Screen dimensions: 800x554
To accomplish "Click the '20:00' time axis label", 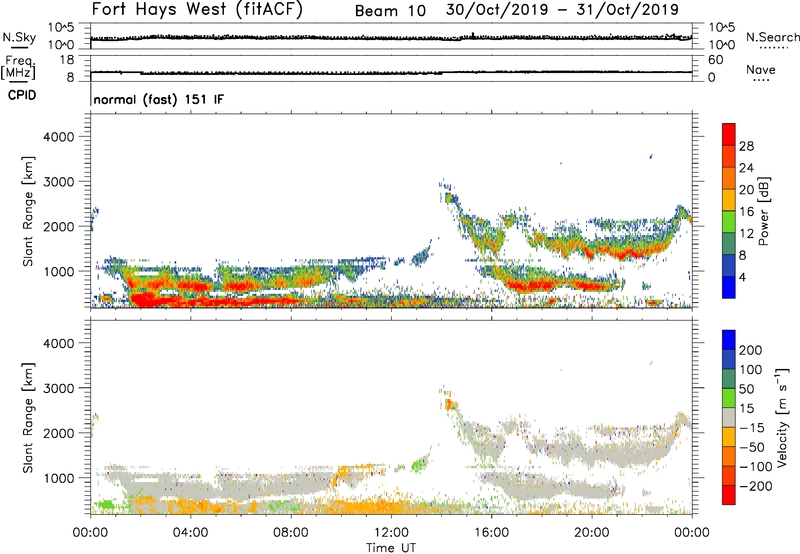I will (592, 533).
